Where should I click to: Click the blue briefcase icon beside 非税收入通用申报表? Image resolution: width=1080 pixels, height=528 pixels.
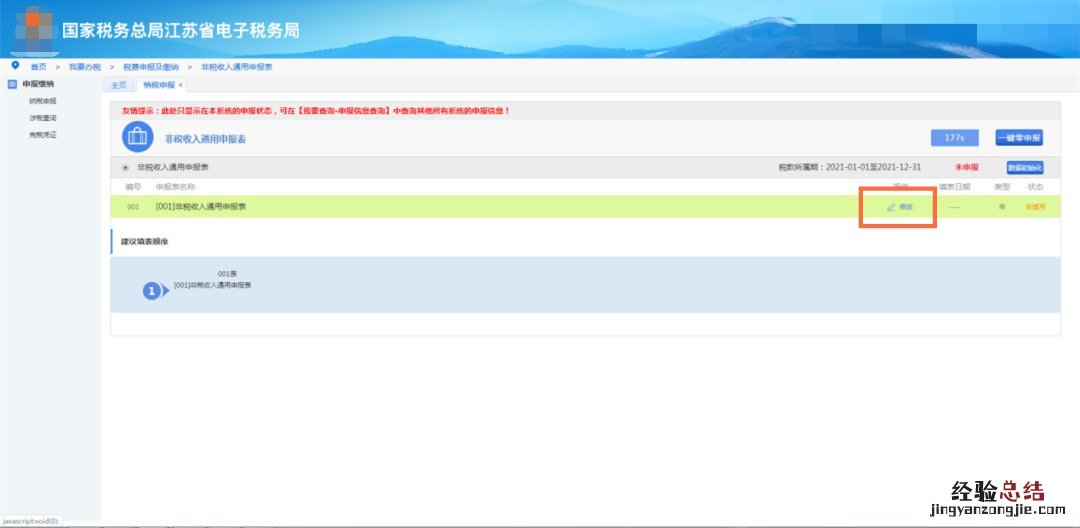point(137,137)
